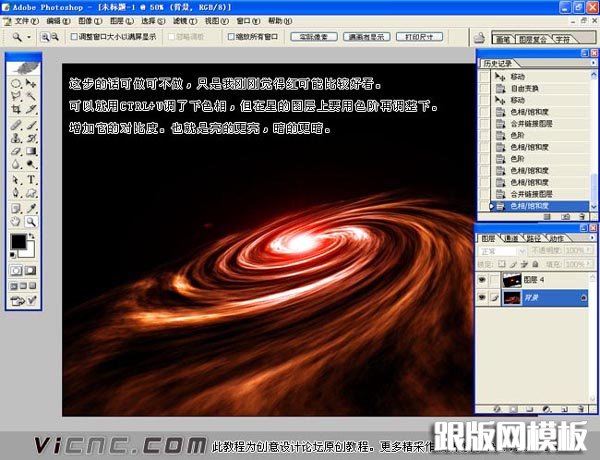Select the Slice tool
The width and height of the screenshot is (600, 460).
[31, 109]
